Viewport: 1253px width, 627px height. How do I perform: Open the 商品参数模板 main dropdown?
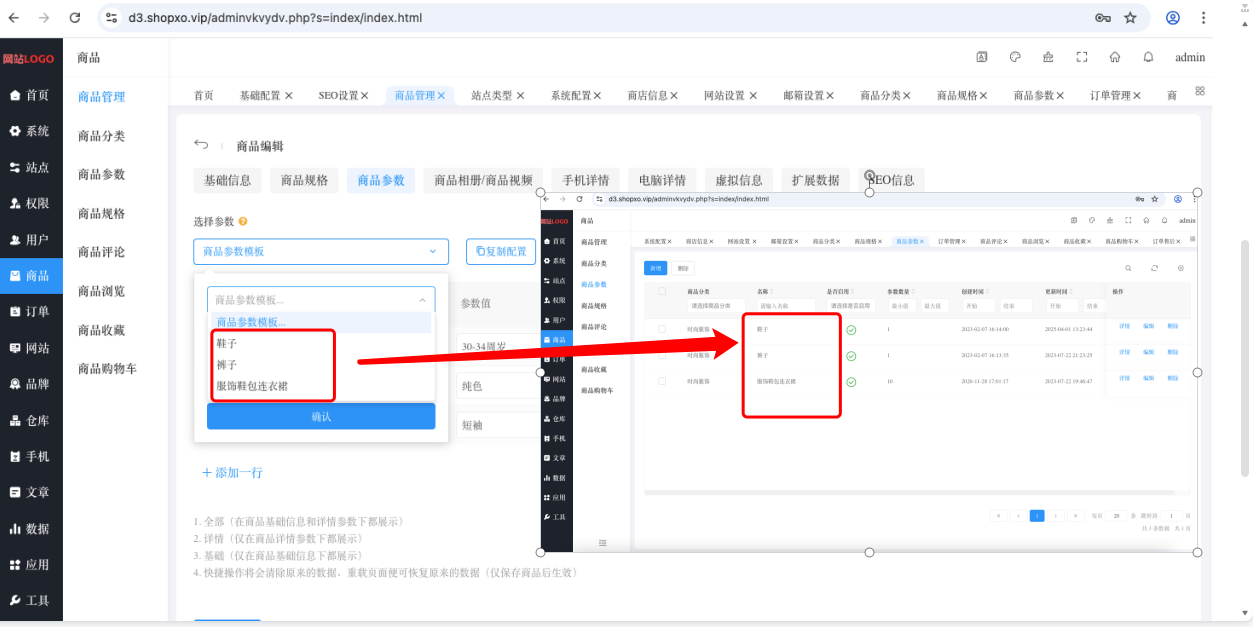(321, 252)
